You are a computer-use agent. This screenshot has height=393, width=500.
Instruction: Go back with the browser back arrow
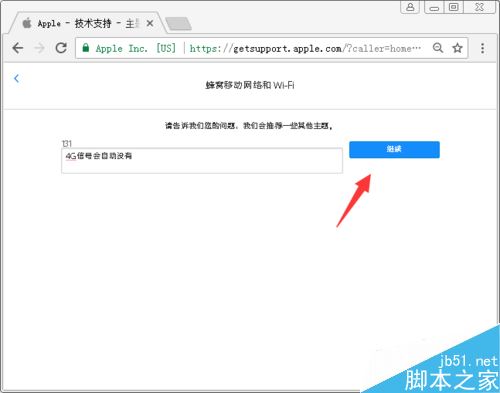coord(18,48)
